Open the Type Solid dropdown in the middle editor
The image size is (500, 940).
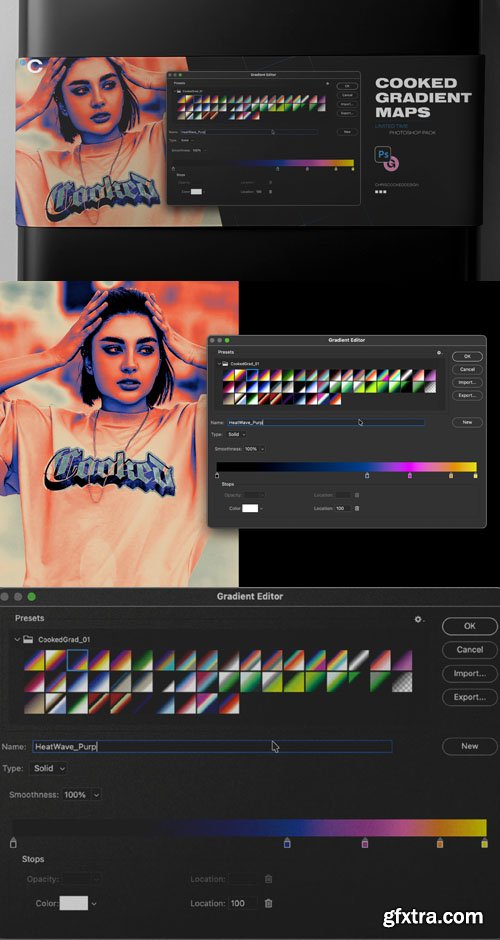click(236, 434)
